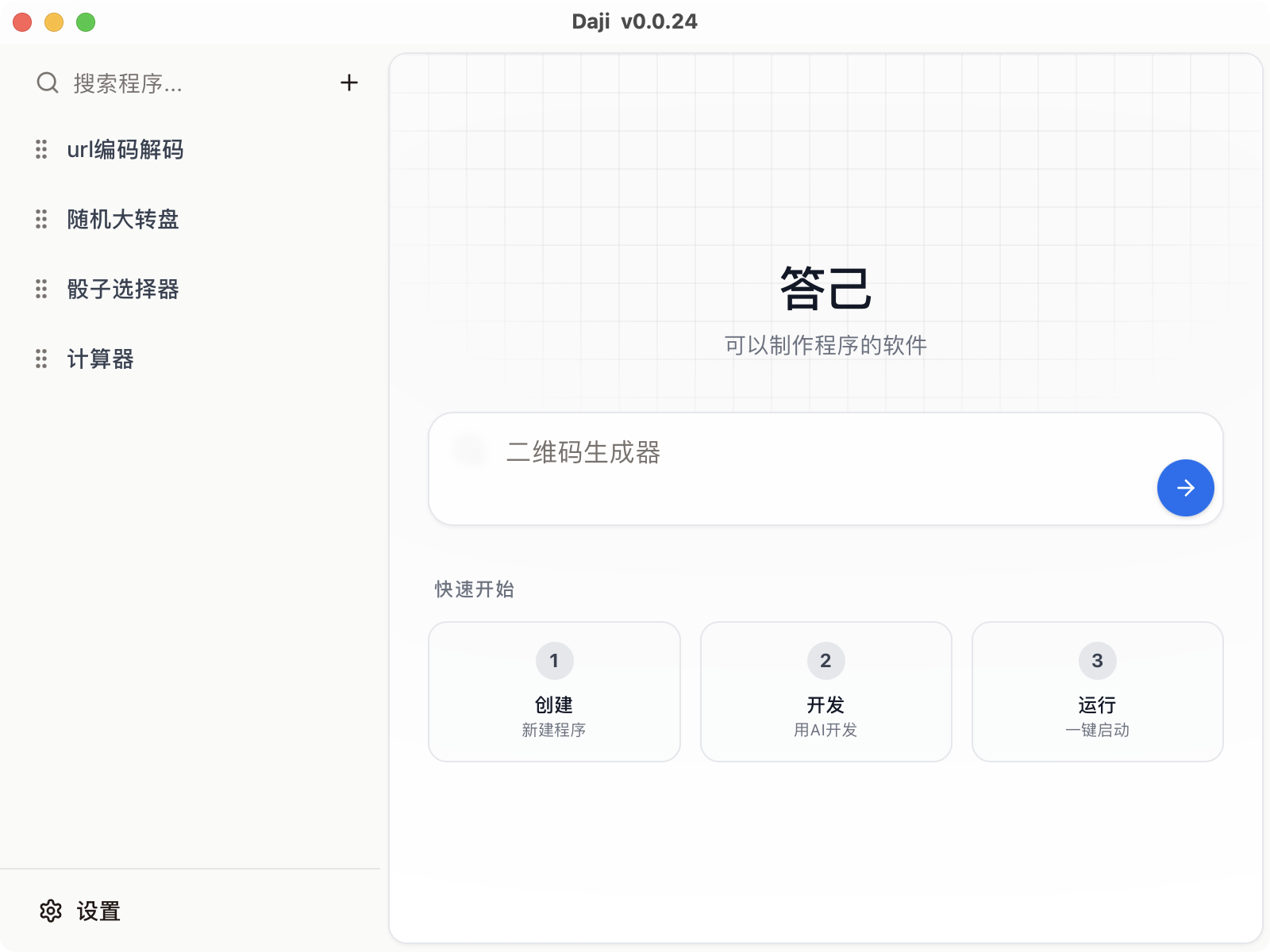
Task: Grab the drag handle beside url编码解码
Action: (41, 149)
